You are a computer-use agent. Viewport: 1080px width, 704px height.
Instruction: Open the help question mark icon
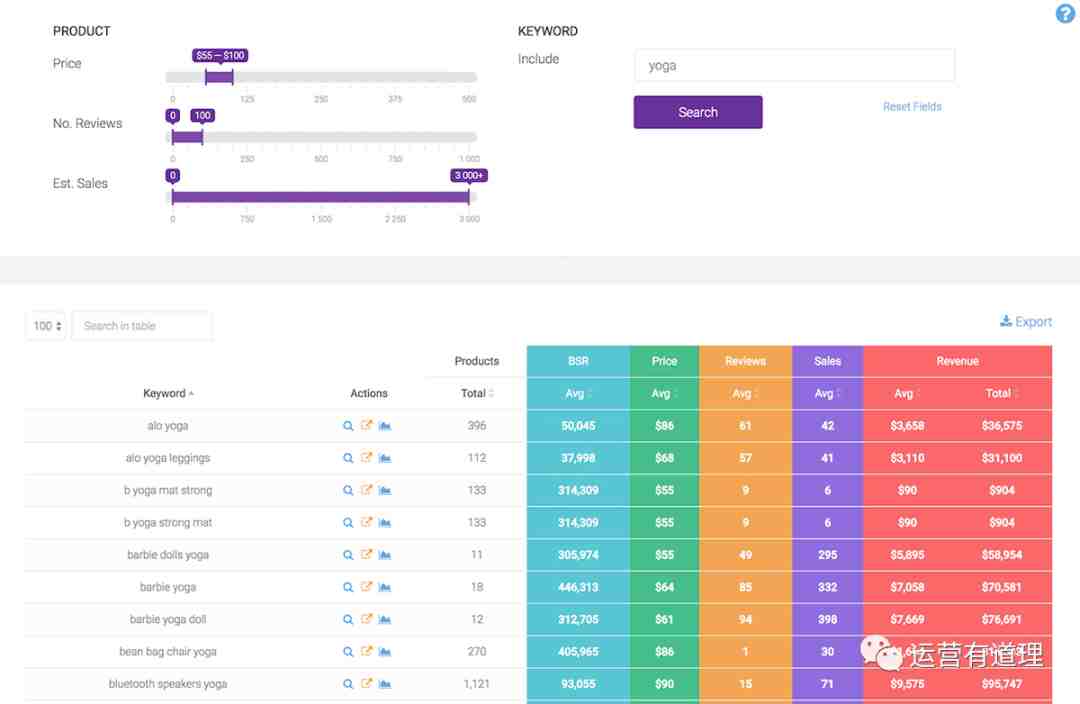click(x=1065, y=13)
